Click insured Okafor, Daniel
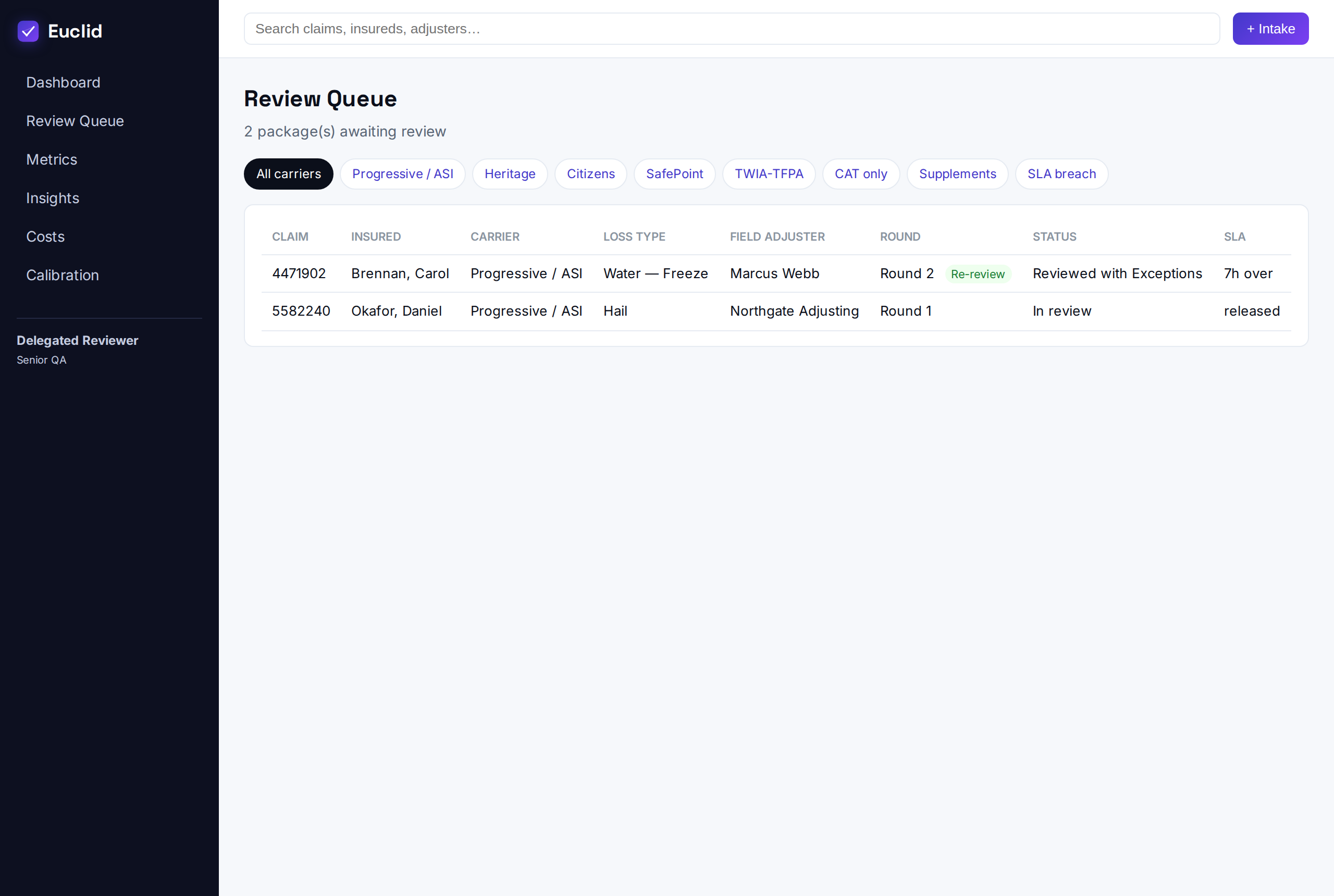1334x896 pixels. coord(396,311)
